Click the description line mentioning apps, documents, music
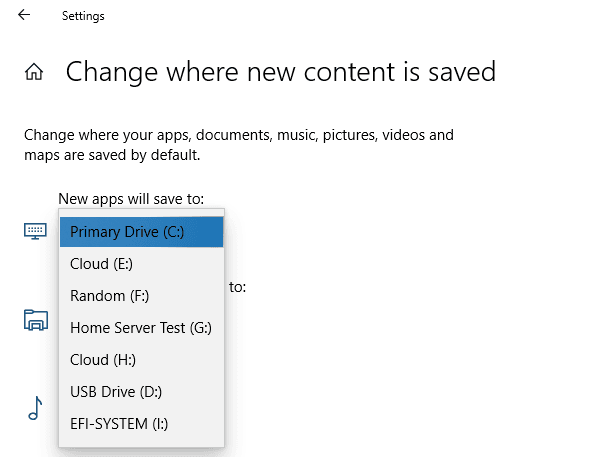Viewport: 600px width, 457px height. click(239, 135)
